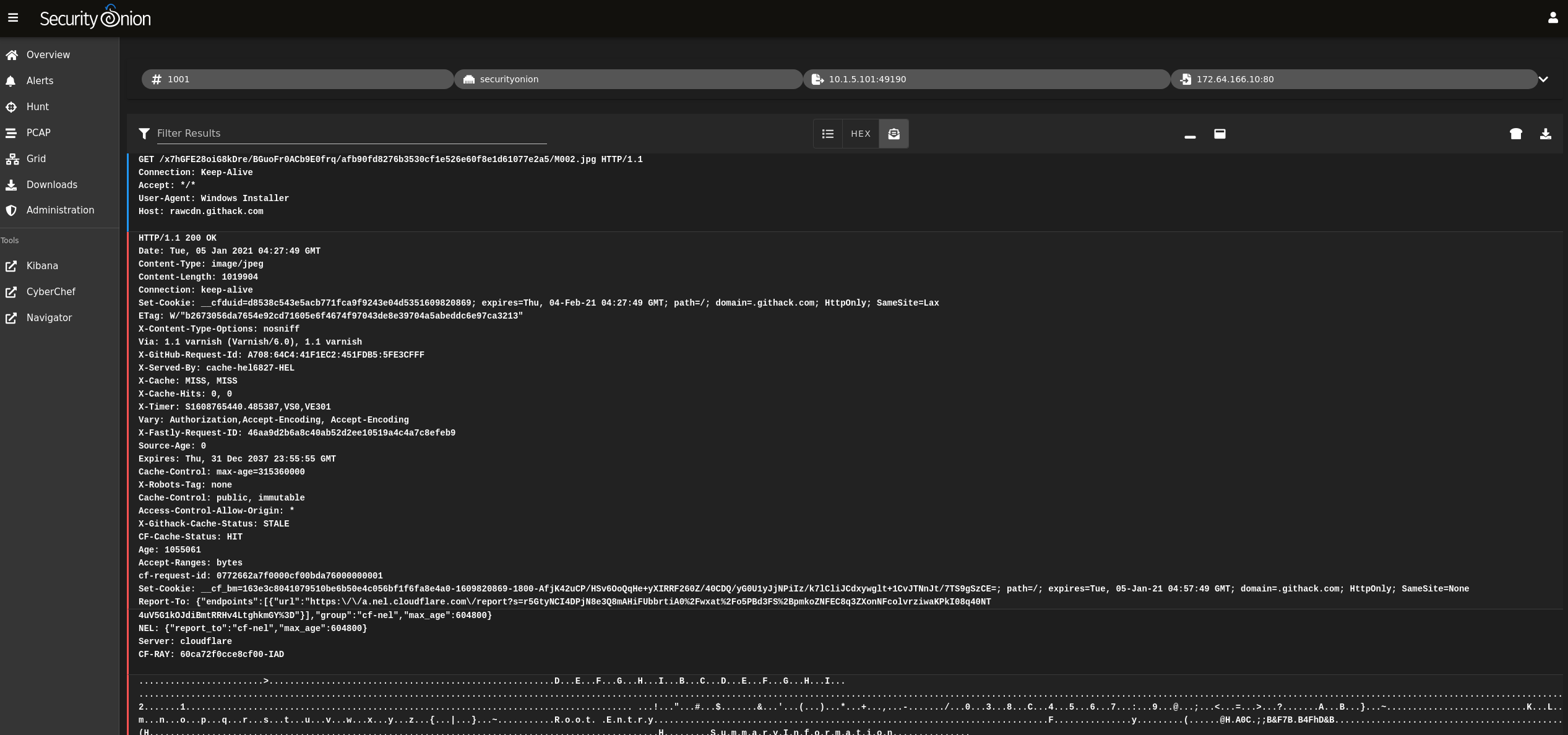Open the Administration page
1568x735 pixels.
[x=60, y=210]
